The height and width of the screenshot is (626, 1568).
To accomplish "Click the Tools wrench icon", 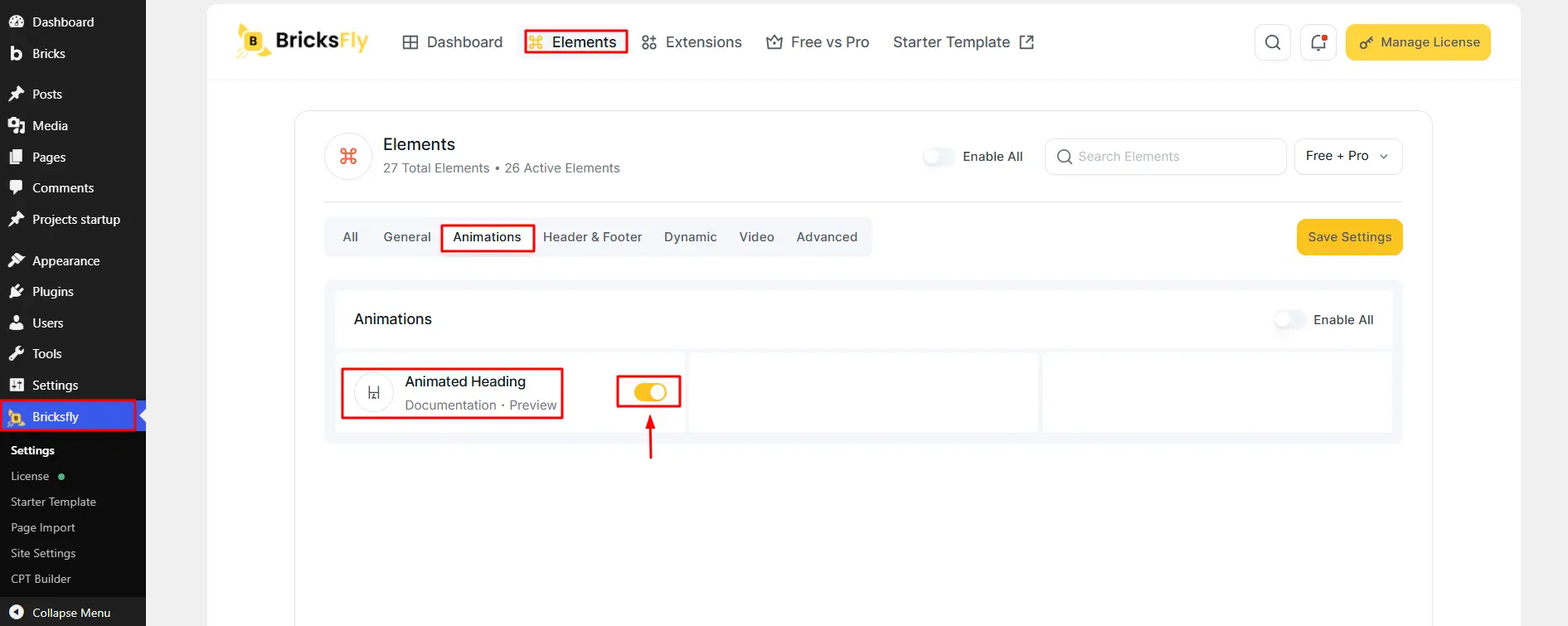I will [17, 353].
